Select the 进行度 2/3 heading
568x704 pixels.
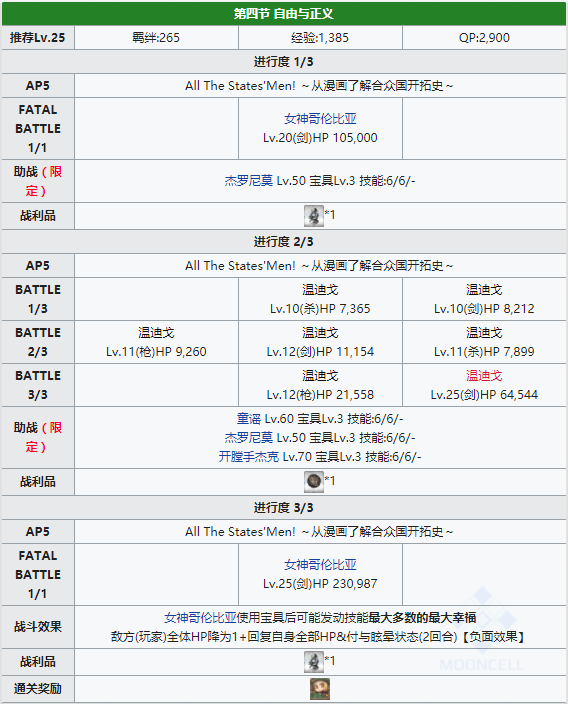coord(284,242)
